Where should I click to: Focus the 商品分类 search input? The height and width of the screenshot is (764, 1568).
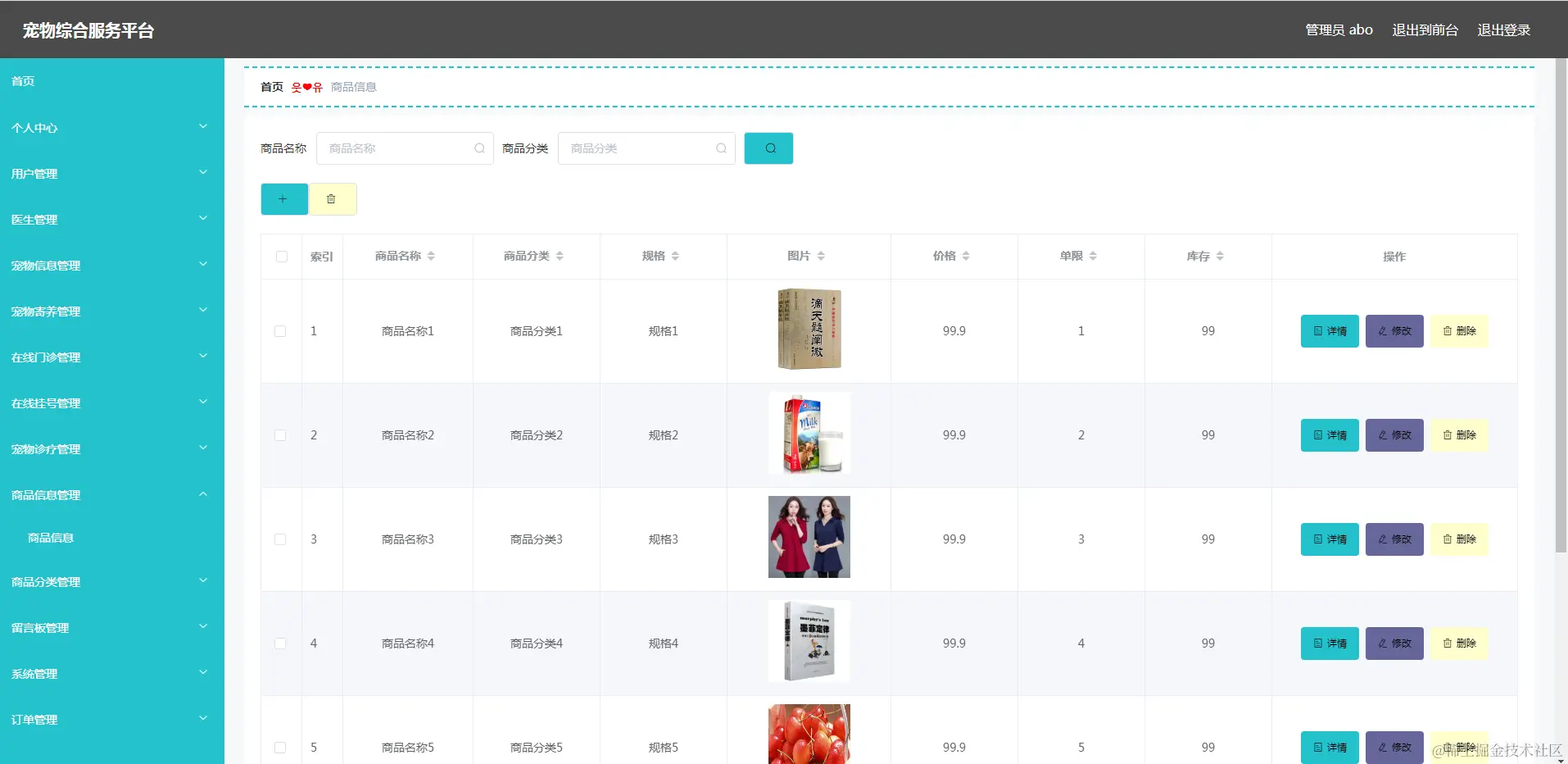click(x=646, y=148)
